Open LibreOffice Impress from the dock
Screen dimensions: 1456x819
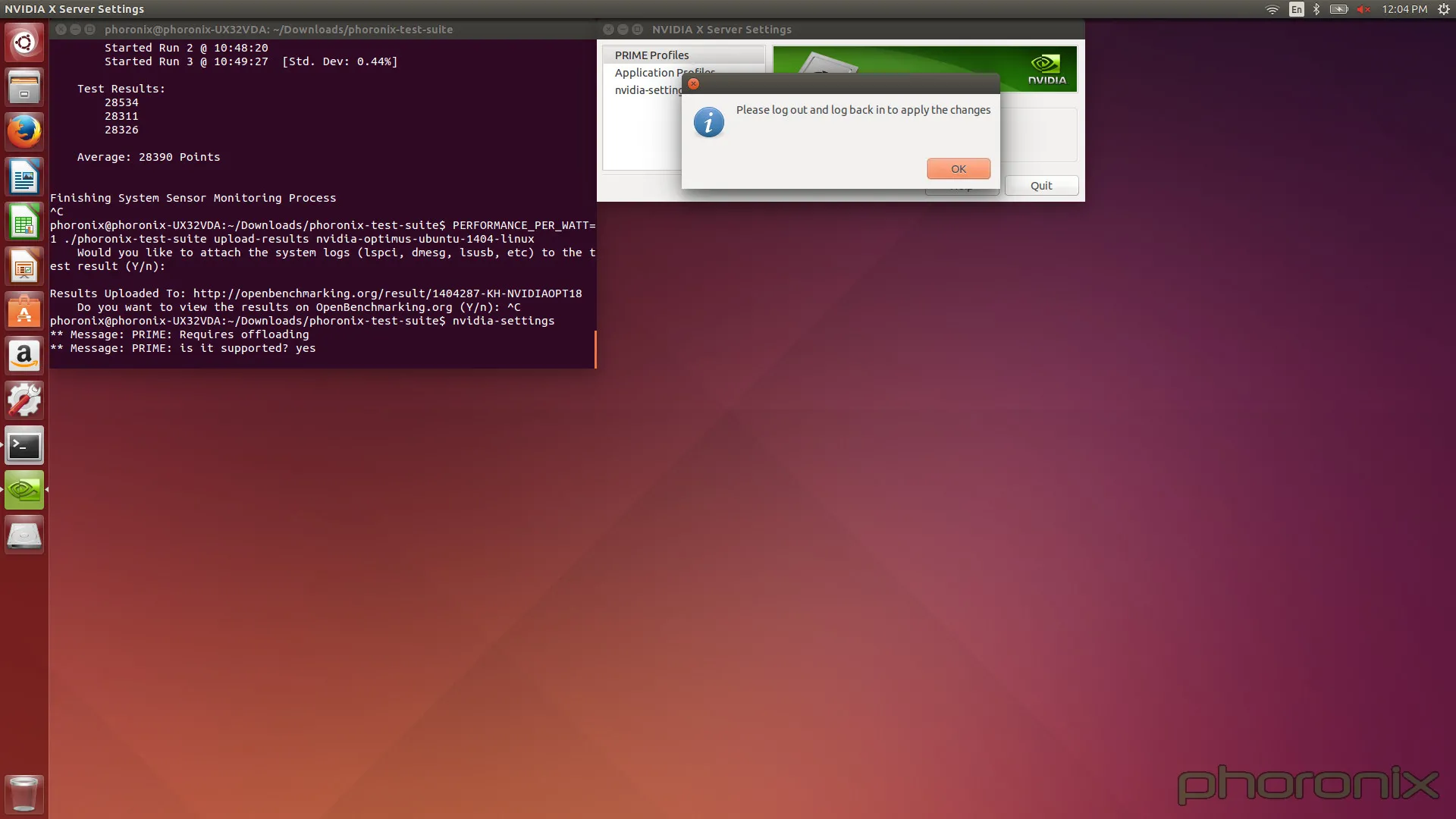click(24, 266)
